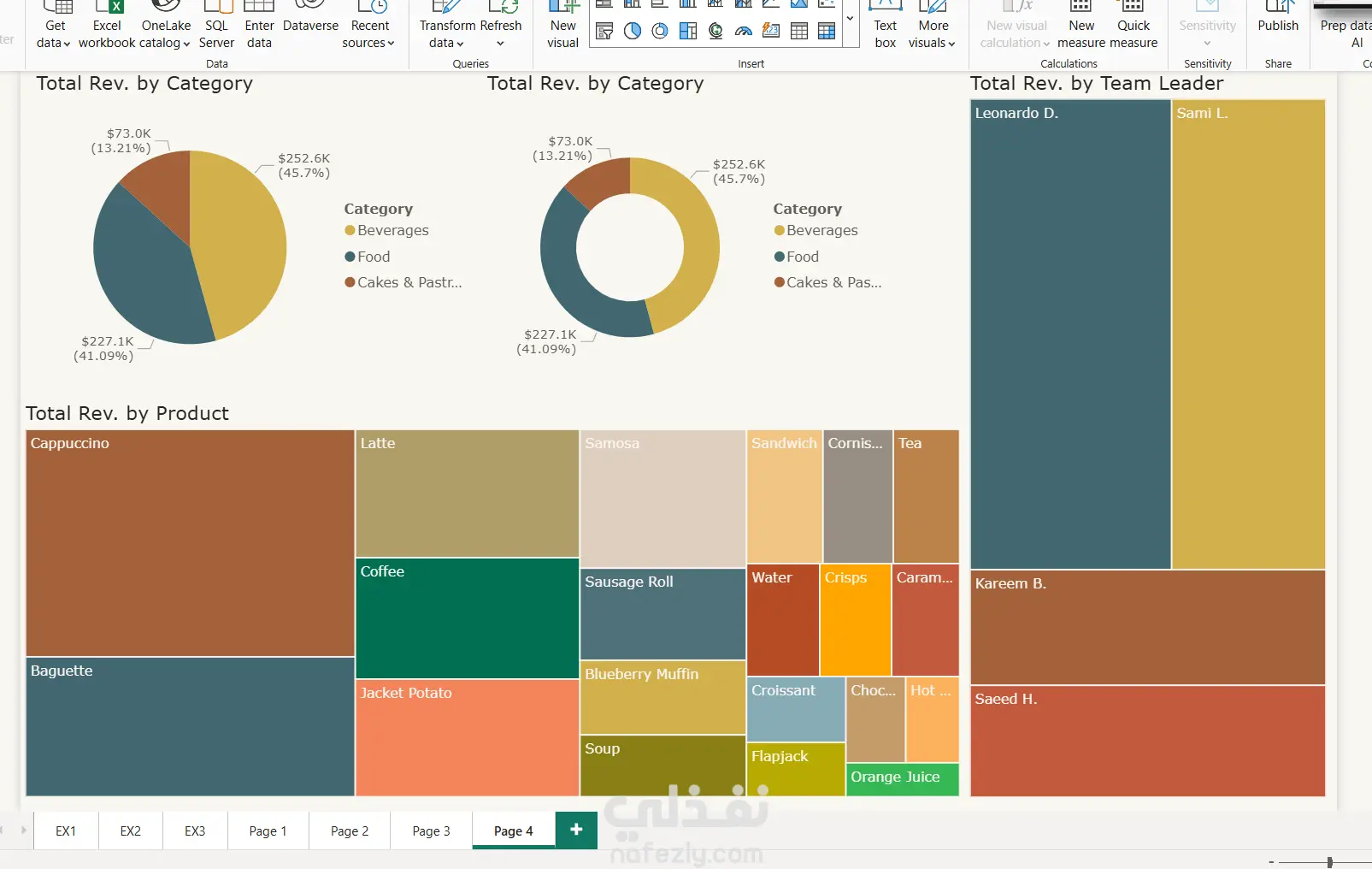
Task: Select the Cappuccino tile in the treemap
Action: point(190,543)
